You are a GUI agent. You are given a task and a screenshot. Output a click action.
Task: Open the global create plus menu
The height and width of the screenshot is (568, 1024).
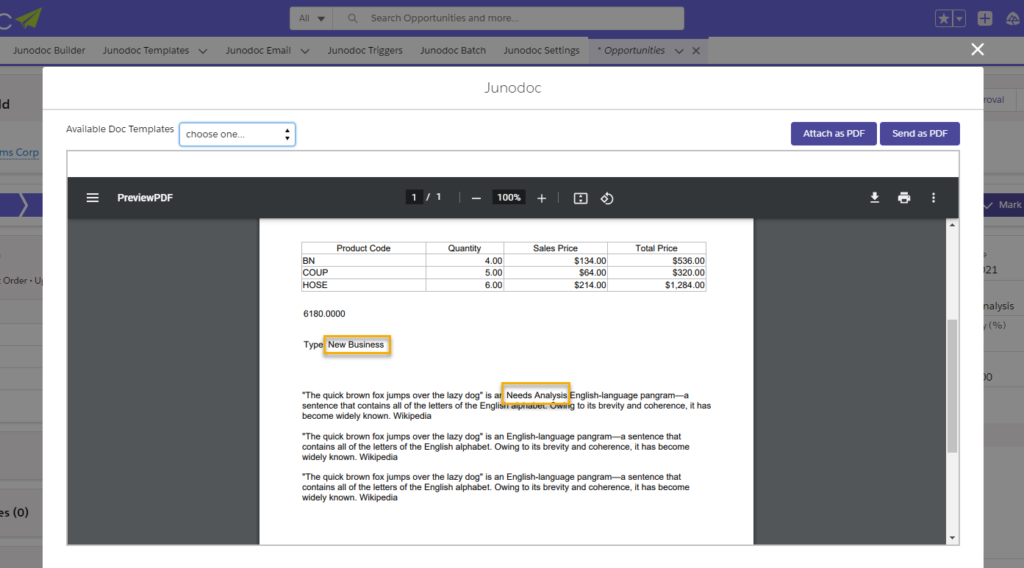(985, 19)
